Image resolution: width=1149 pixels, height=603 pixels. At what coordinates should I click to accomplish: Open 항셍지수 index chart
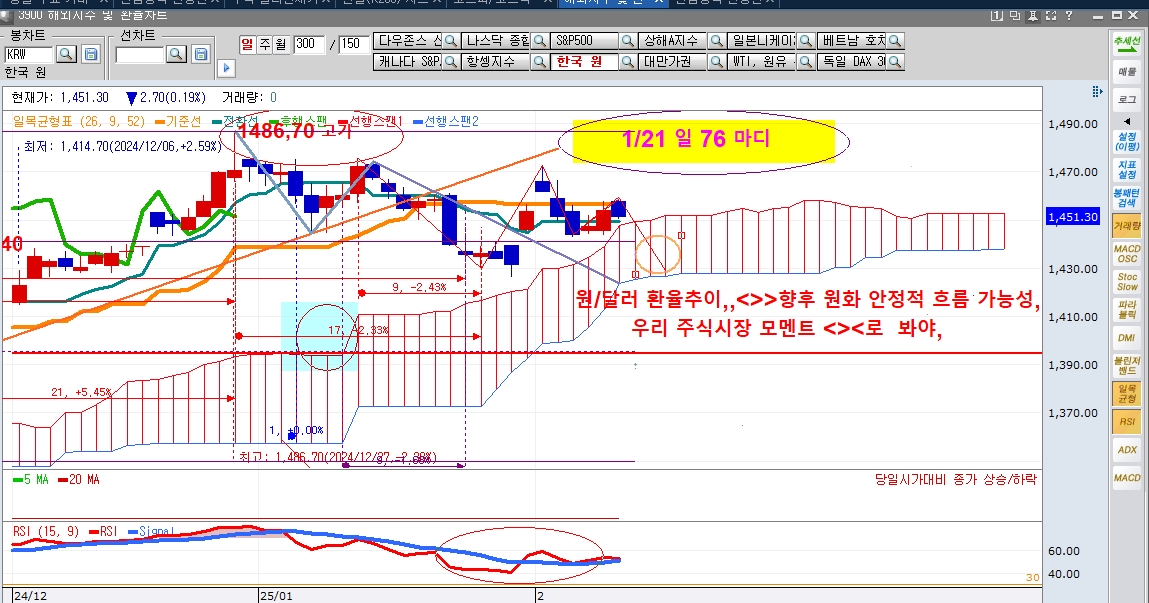coord(496,62)
